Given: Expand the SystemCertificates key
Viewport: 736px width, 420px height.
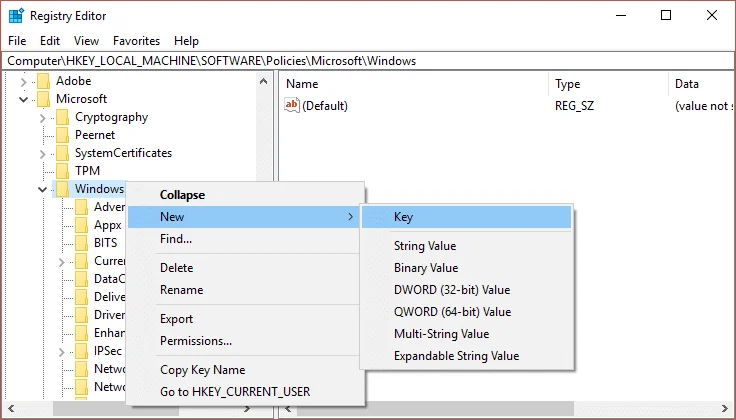Looking at the screenshot, I should pos(42,153).
